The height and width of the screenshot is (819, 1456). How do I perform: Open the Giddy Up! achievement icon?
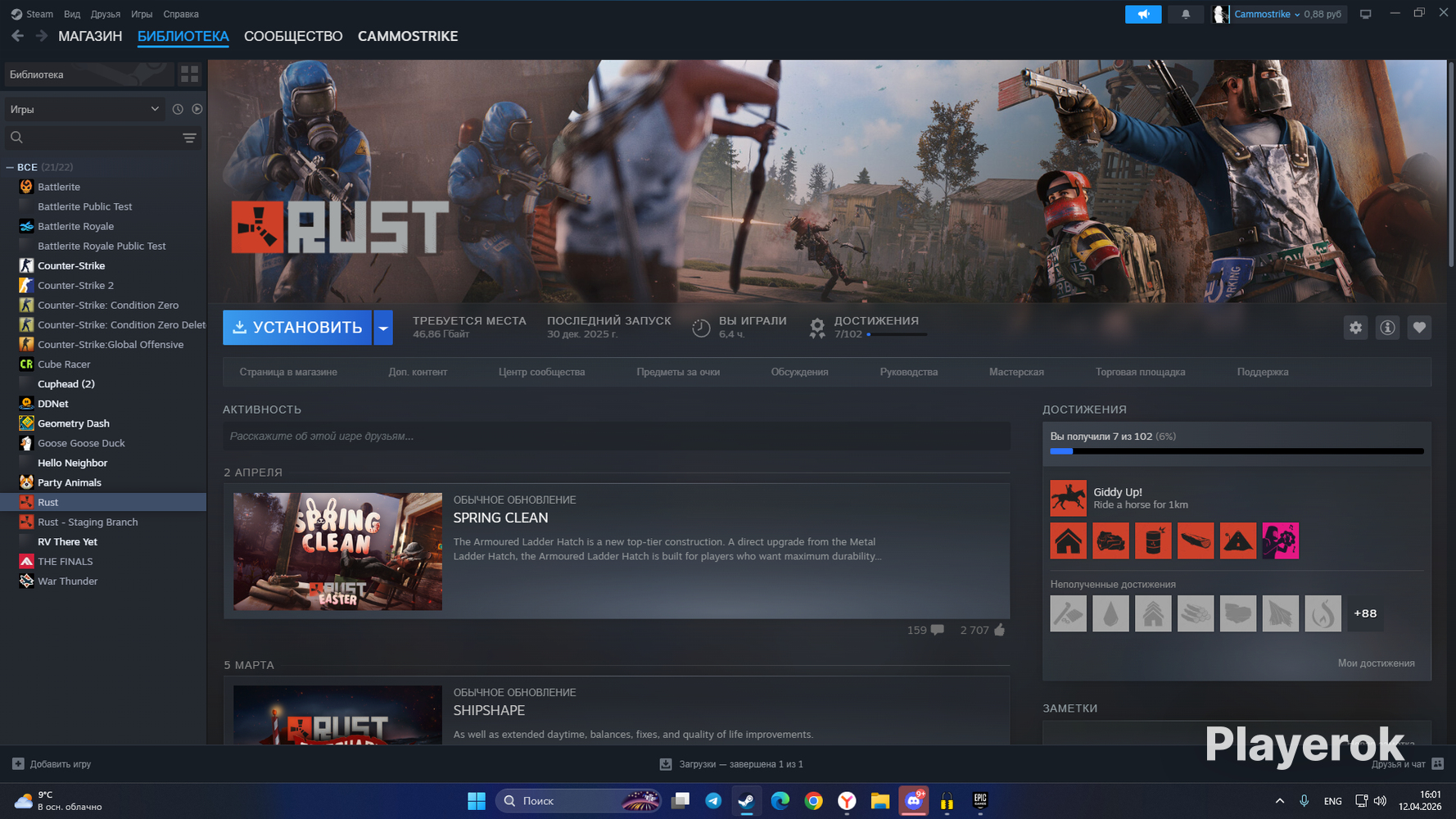pyautogui.click(x=1068, y=498)
